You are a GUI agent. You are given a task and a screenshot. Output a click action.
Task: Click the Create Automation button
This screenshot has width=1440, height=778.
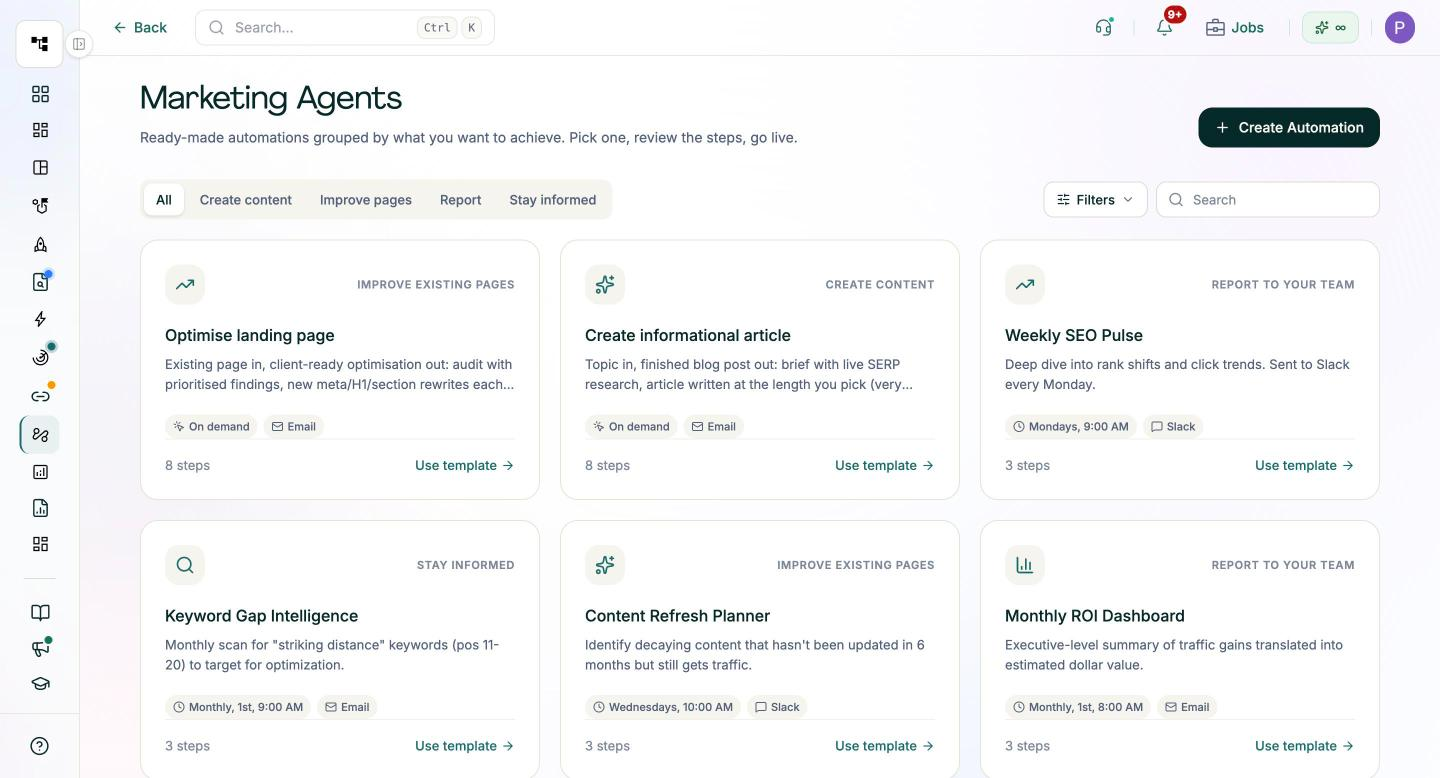(x=1289, y=127)
